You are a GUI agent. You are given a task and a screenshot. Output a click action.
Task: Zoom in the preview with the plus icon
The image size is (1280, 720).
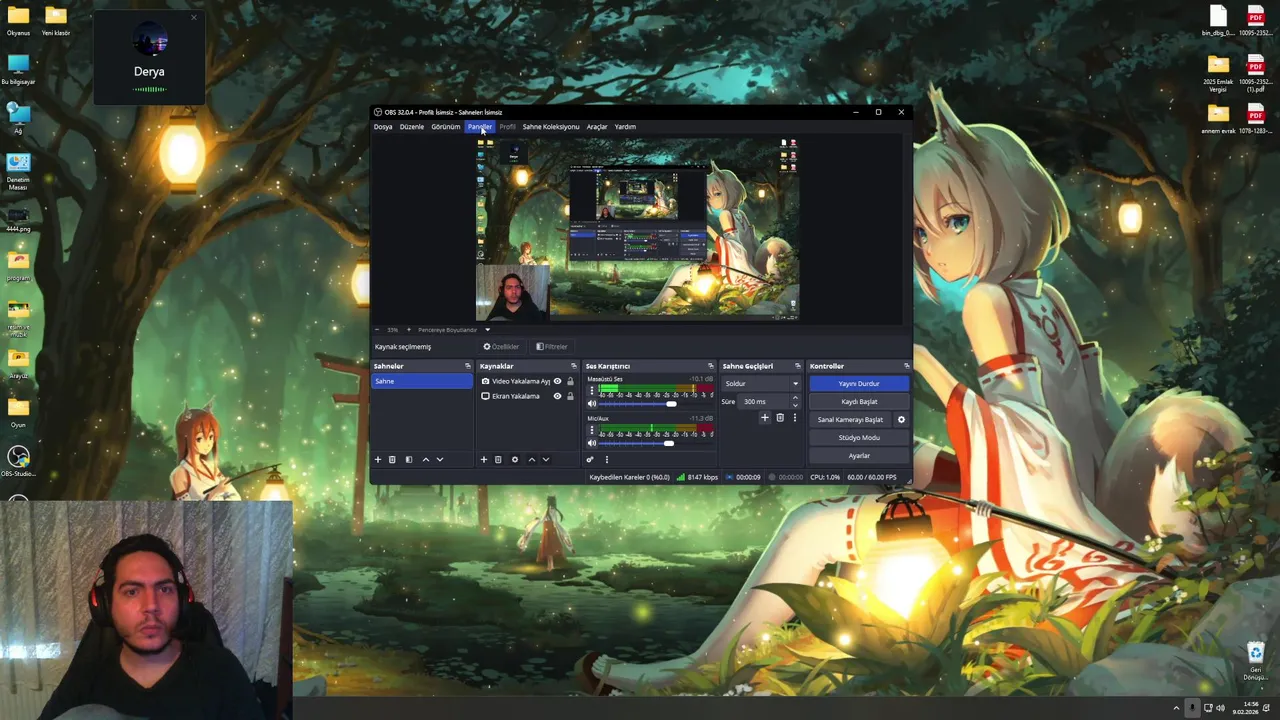tap(408, 330)
